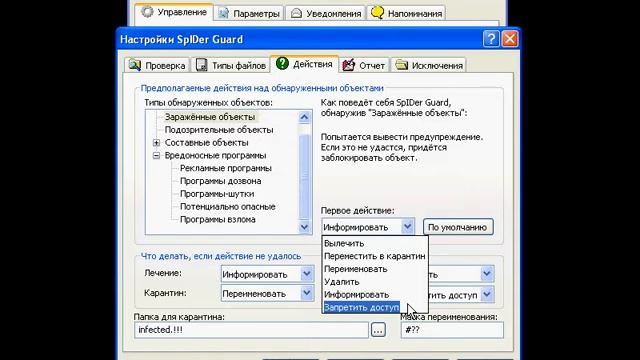Select Составные объекты tree item
640x360 pixels.
click(x=206, y=142)
